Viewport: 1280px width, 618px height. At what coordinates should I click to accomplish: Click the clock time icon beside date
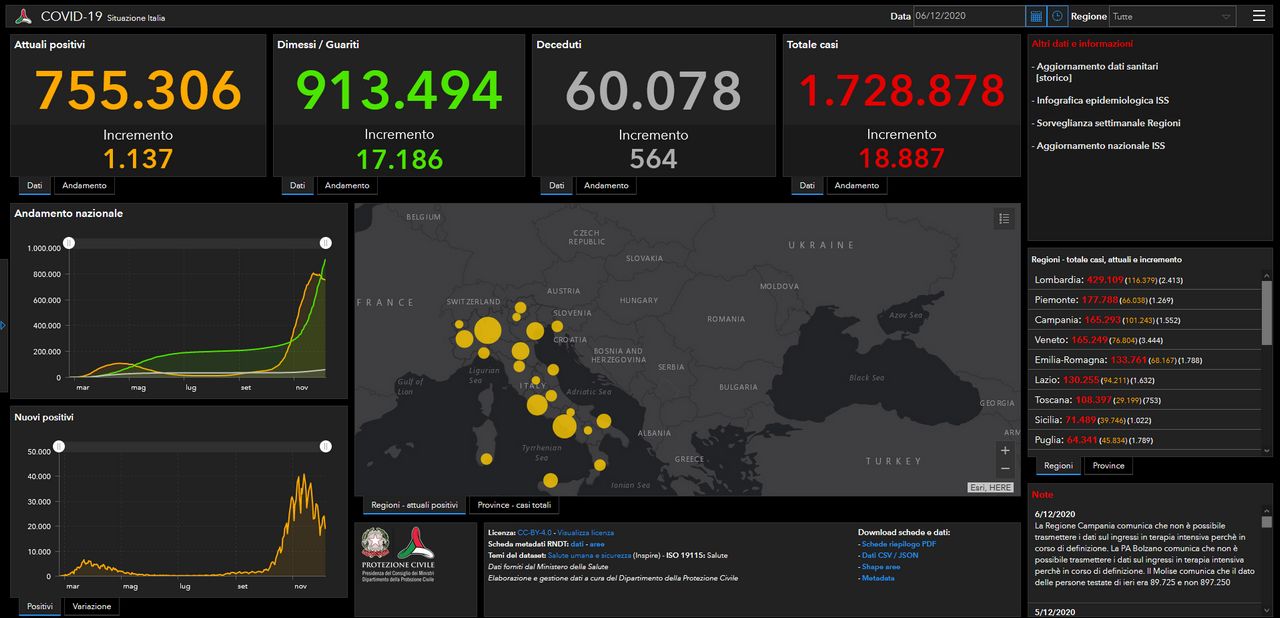click(x=1058, y=16)
